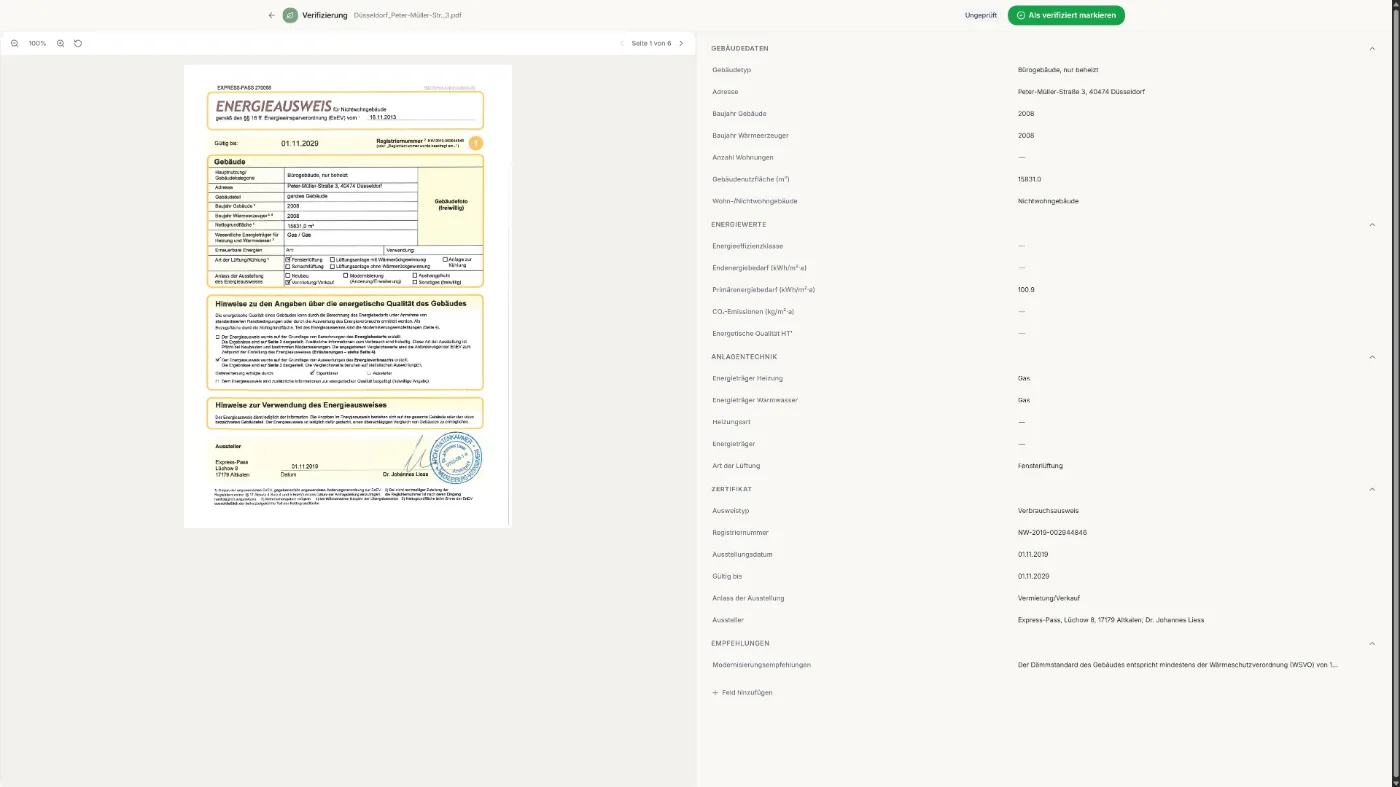Edit the empty Endenergiebedarf value

click(x=1021, y=268)
